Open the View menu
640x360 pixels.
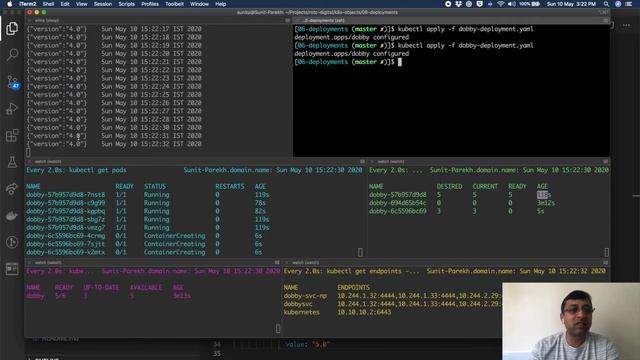(82, 4)
